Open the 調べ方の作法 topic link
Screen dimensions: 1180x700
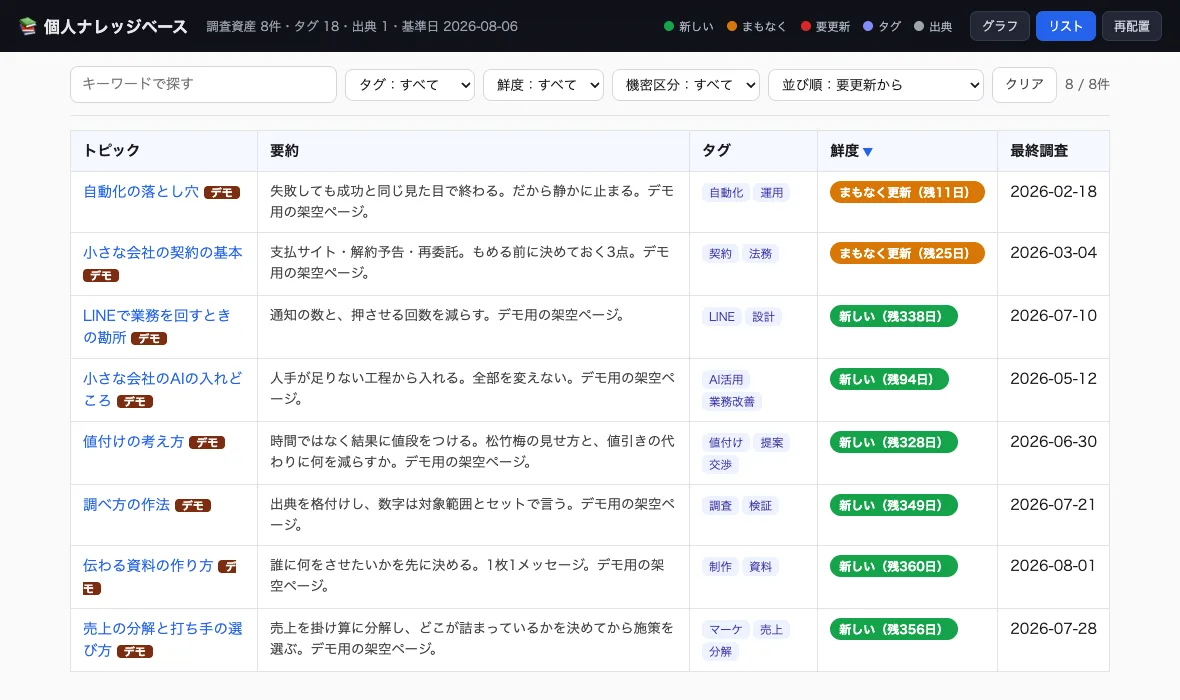(x=126, y=505)
